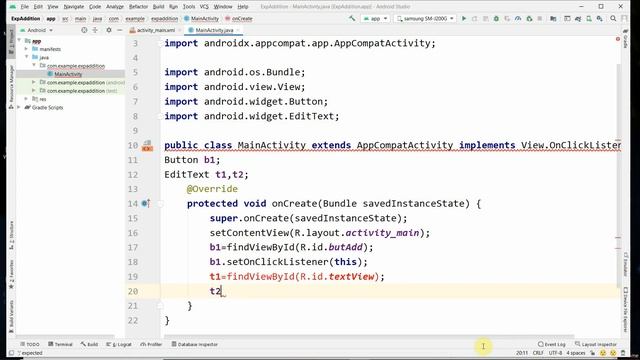Collapse the app module tree node
The image size is (640, 360).
click(20, 41)
